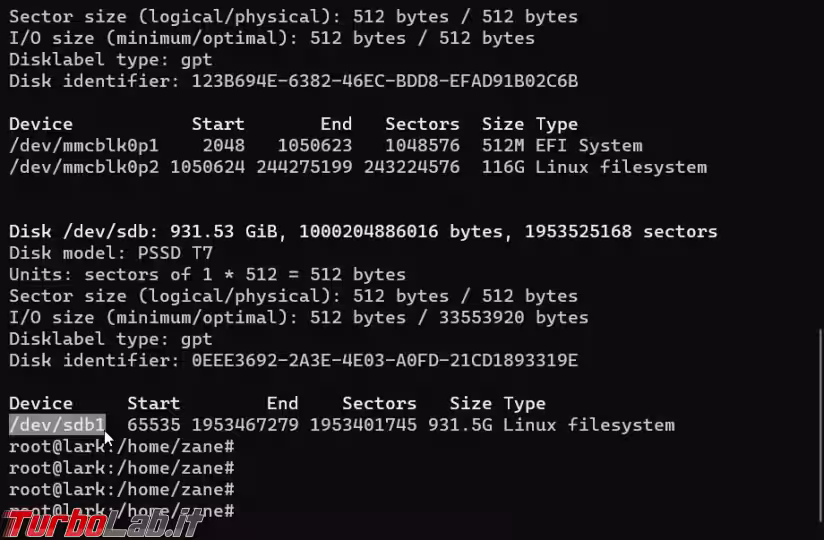Click the sdb table 'Sectors' column header
Image resolution: width=824 pixels, height=540 pixels.
pos(379,403)
